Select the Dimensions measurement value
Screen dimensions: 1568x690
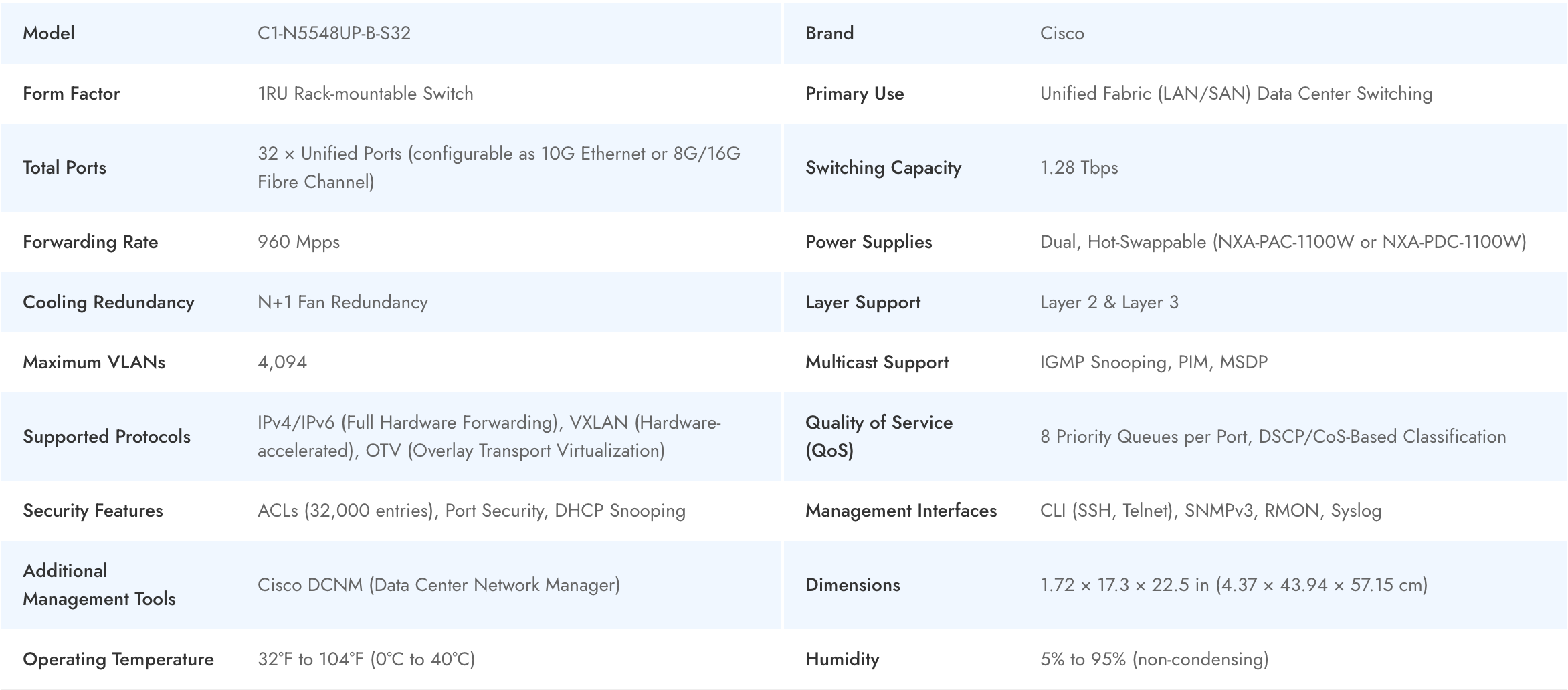1234,585
